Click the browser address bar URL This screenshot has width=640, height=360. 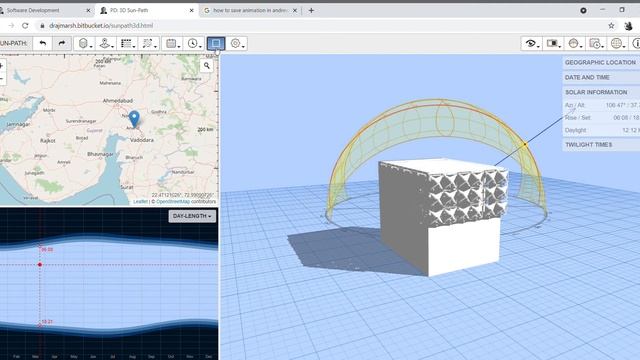click(x=101, y=26)
